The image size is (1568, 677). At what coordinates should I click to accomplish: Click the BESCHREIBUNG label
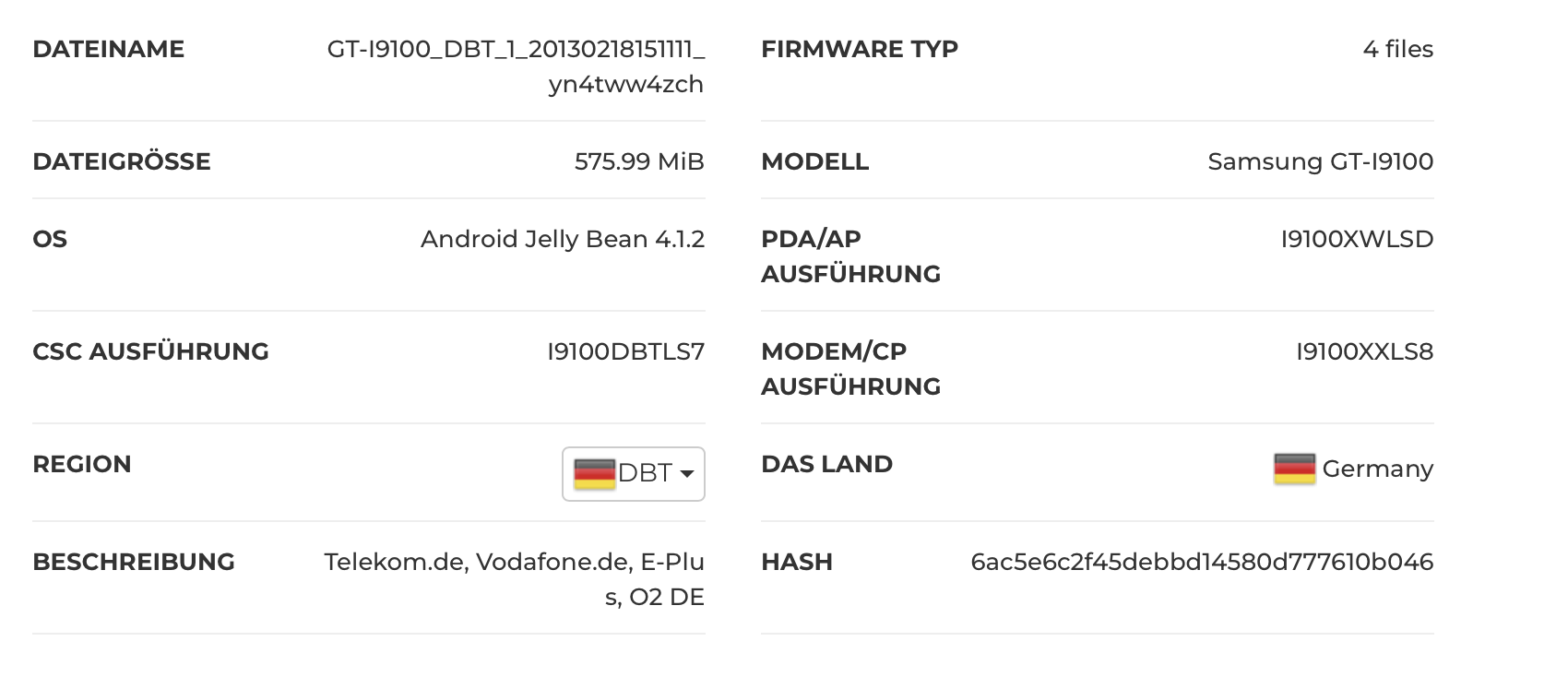coord(134,562)
